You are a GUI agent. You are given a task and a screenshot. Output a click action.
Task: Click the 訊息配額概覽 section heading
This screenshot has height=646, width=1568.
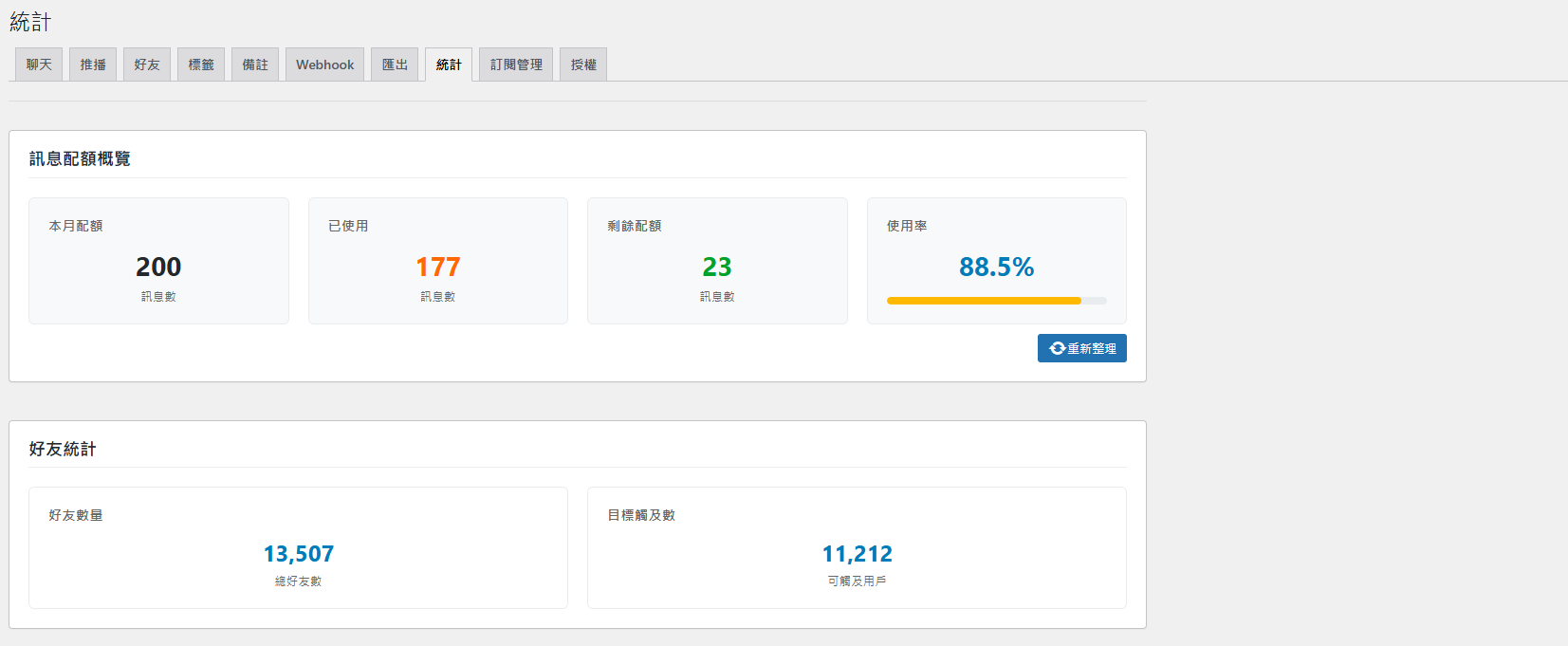80,158
